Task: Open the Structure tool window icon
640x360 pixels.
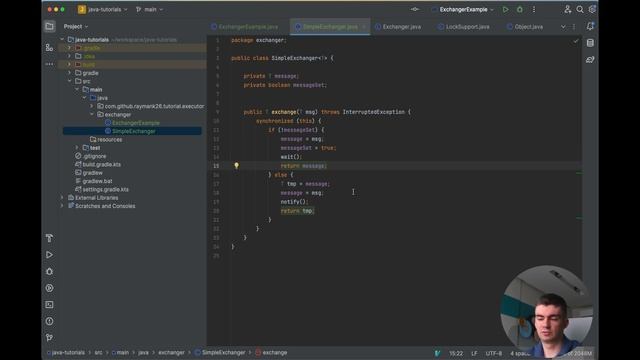Action: [x=49, y=48]
